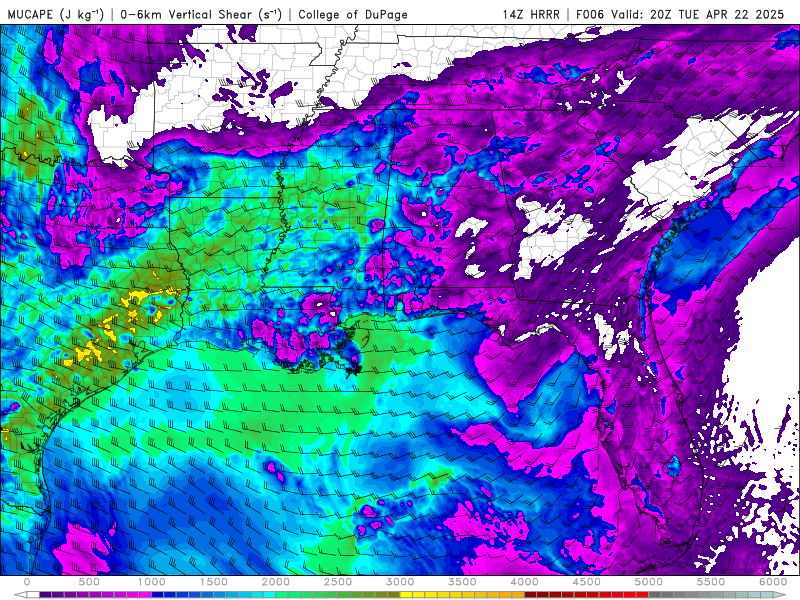800x600 pixels.
Task: Click the "MUCAPE (J kg⁻¹)" title text
Action: click(56, 14)
